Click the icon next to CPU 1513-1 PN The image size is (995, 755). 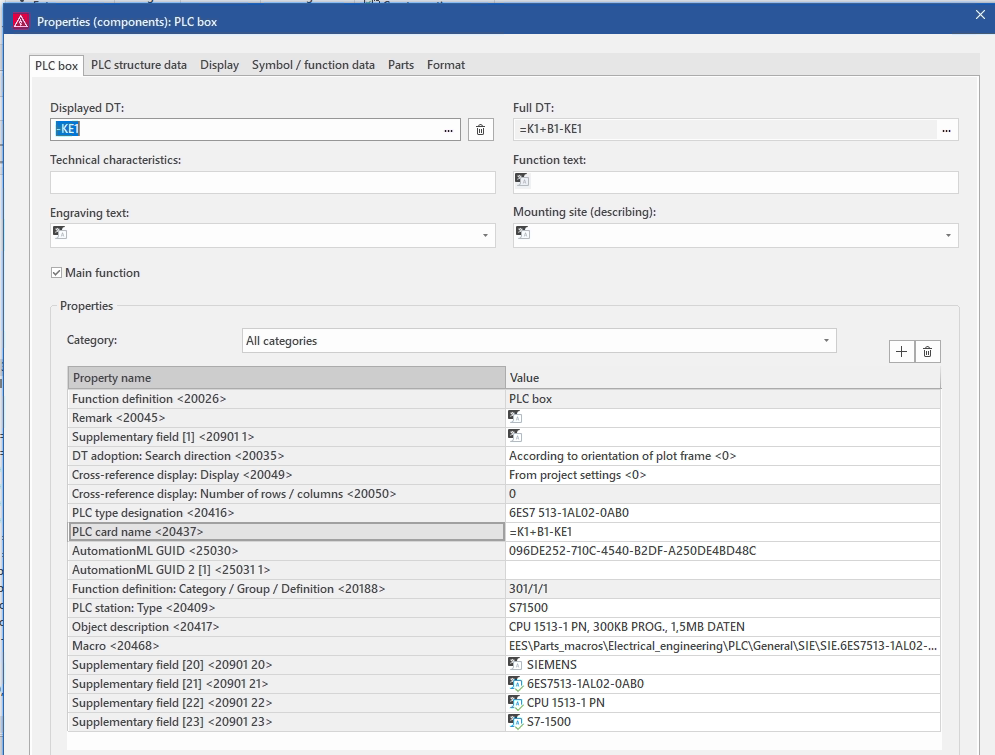[x=516, y=702]
